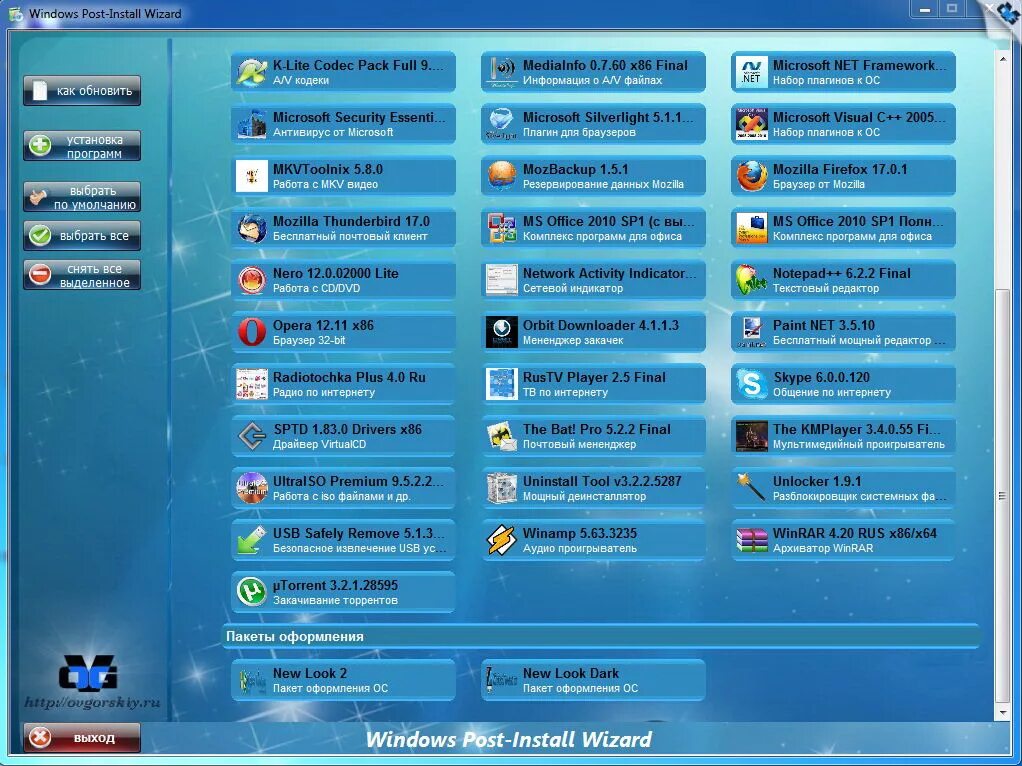
Task: Click 'Мощный деинсталлятор' description text
Action: point(584,496)
